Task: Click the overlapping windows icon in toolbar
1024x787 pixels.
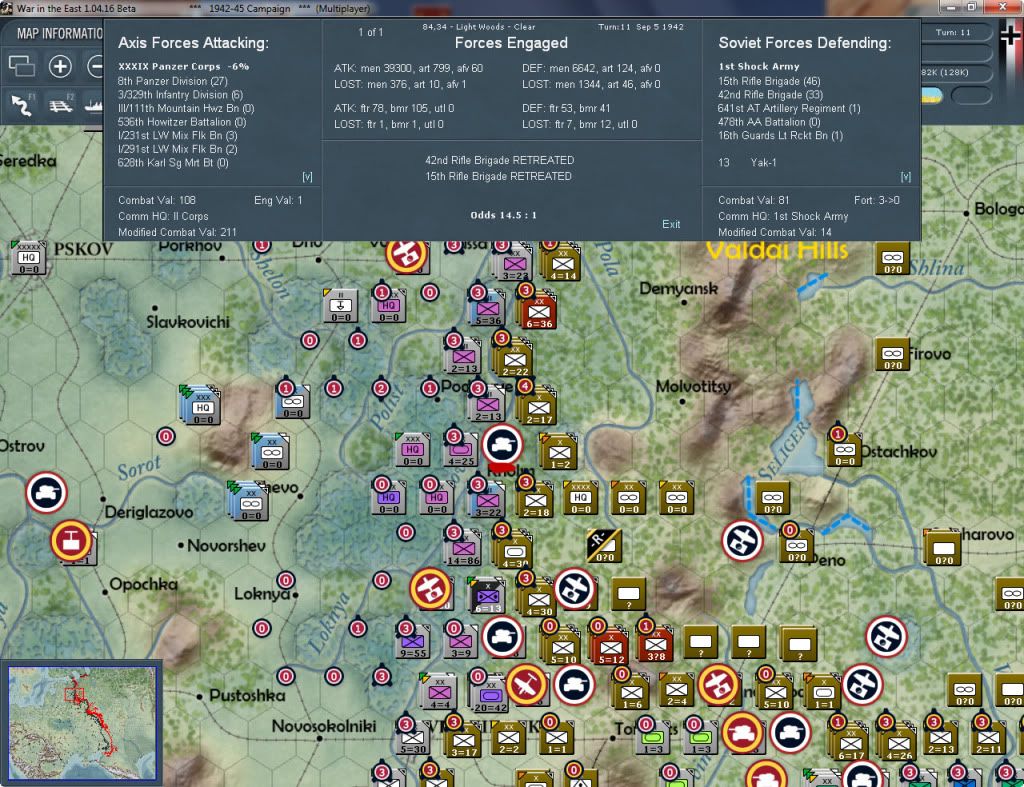Action: (x=22, y=66)
